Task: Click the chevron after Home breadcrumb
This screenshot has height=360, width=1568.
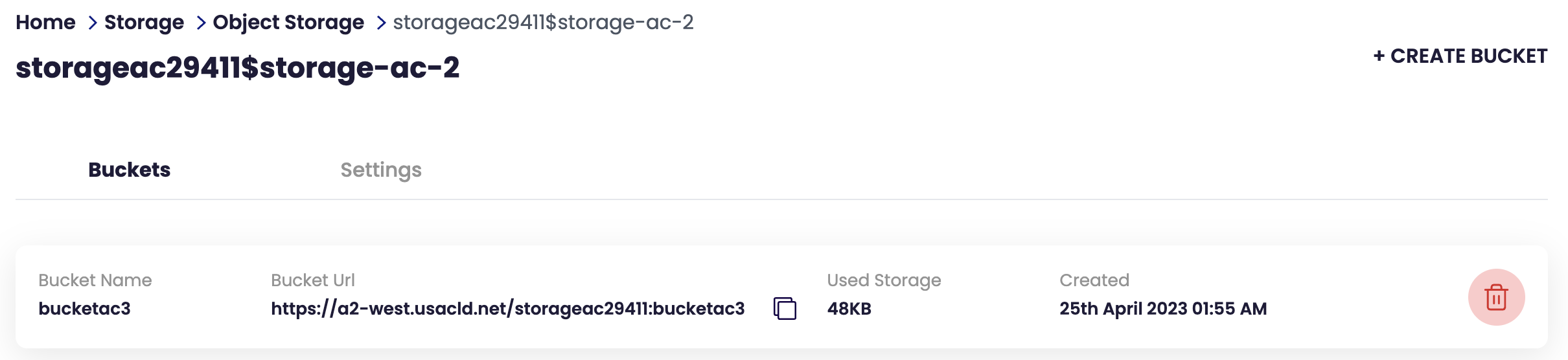Action: (x=92, y=23)
